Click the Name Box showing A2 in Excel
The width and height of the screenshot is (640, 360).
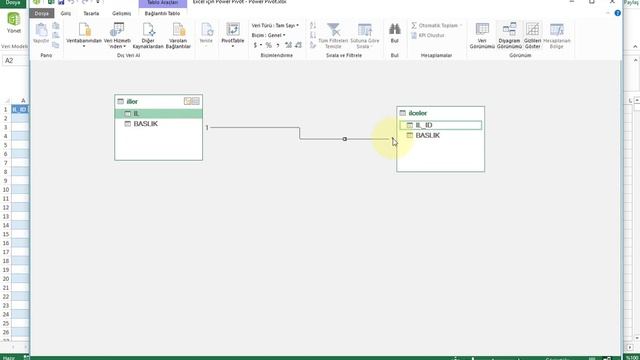[x=15, y=60]
